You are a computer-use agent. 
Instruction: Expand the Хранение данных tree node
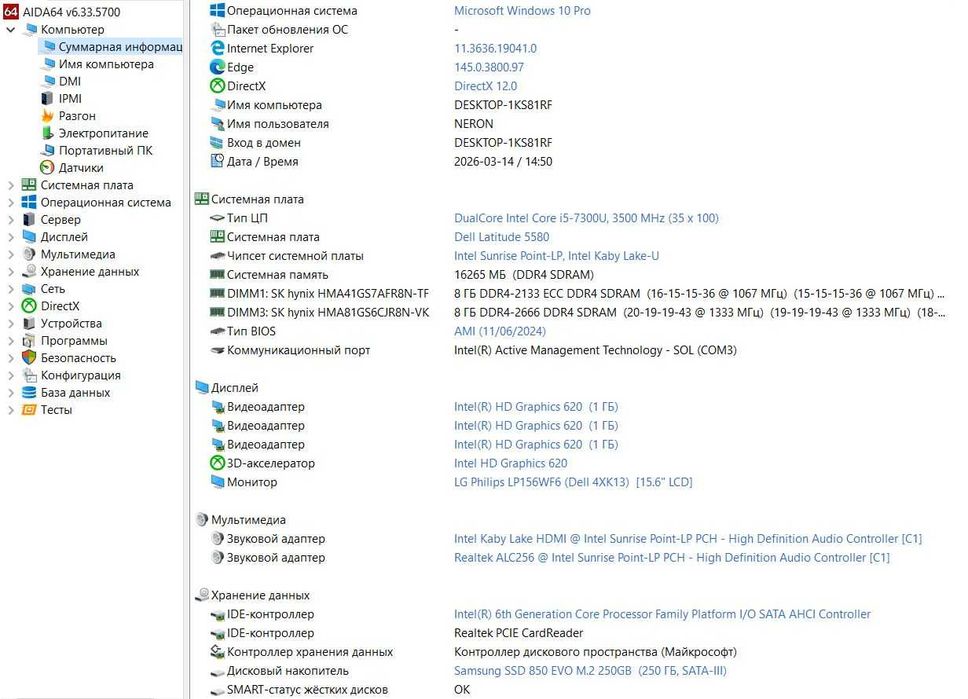click(10, 271)
